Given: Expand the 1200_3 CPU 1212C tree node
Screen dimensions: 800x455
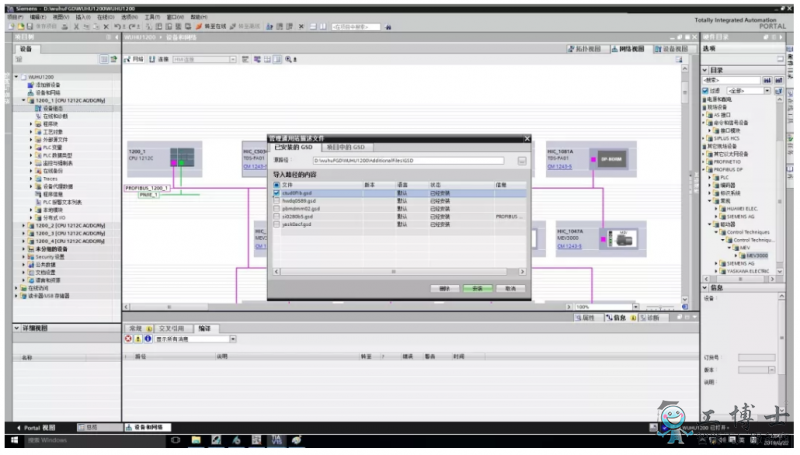Looking at the screenshot, I should coord(23,233).
